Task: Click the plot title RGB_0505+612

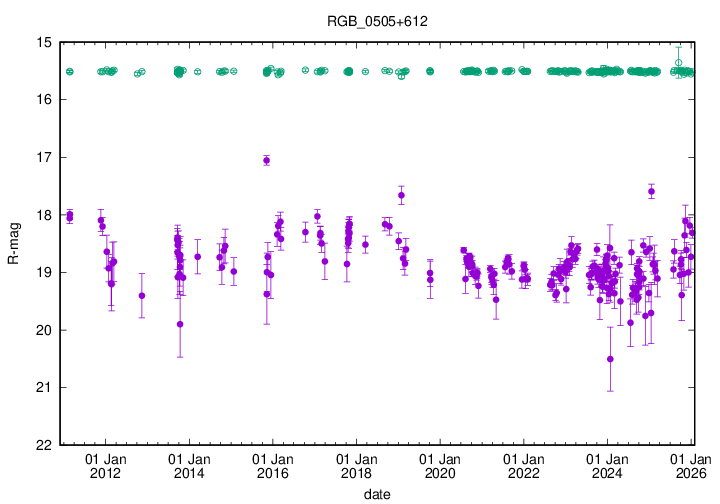Action: coord(370,21)
